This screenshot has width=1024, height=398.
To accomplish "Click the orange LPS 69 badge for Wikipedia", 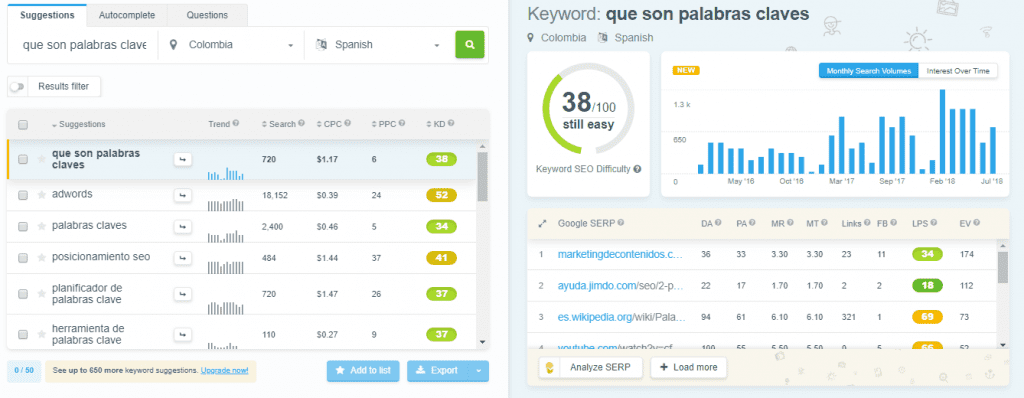I will click(x=927, y=317).
